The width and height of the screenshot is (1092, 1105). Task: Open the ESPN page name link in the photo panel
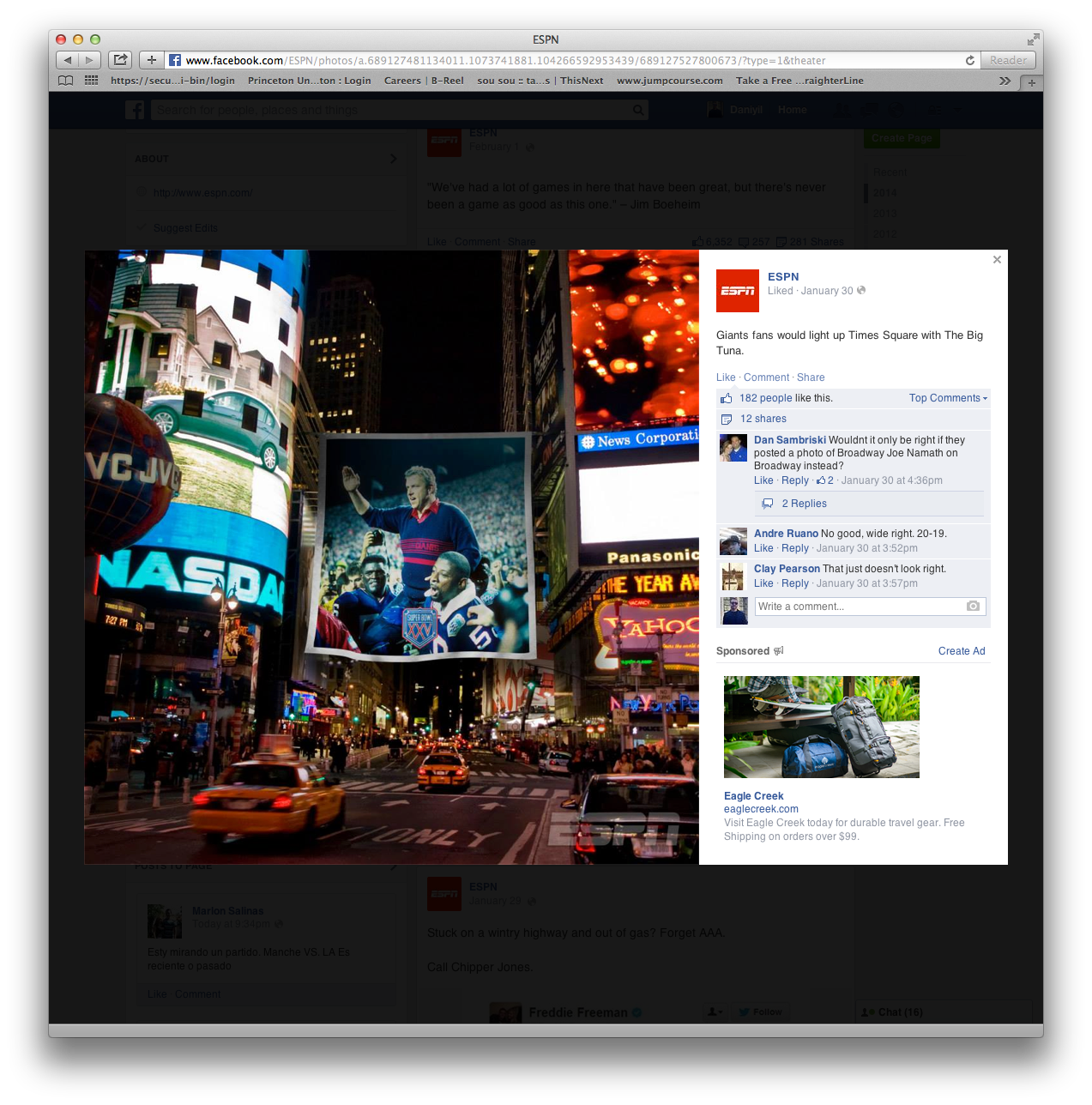point(783,276)
